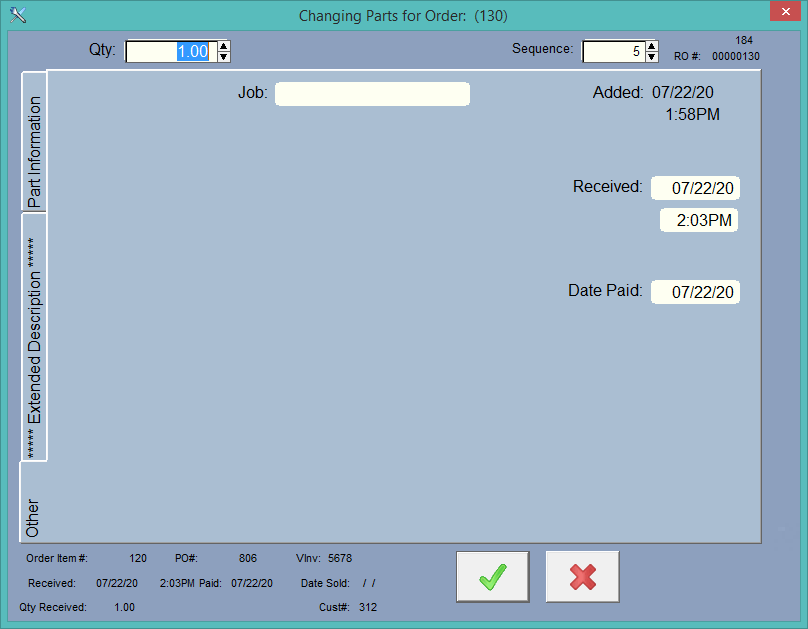Click the Job label
The image size is (808, 629).
click(252, 93)
